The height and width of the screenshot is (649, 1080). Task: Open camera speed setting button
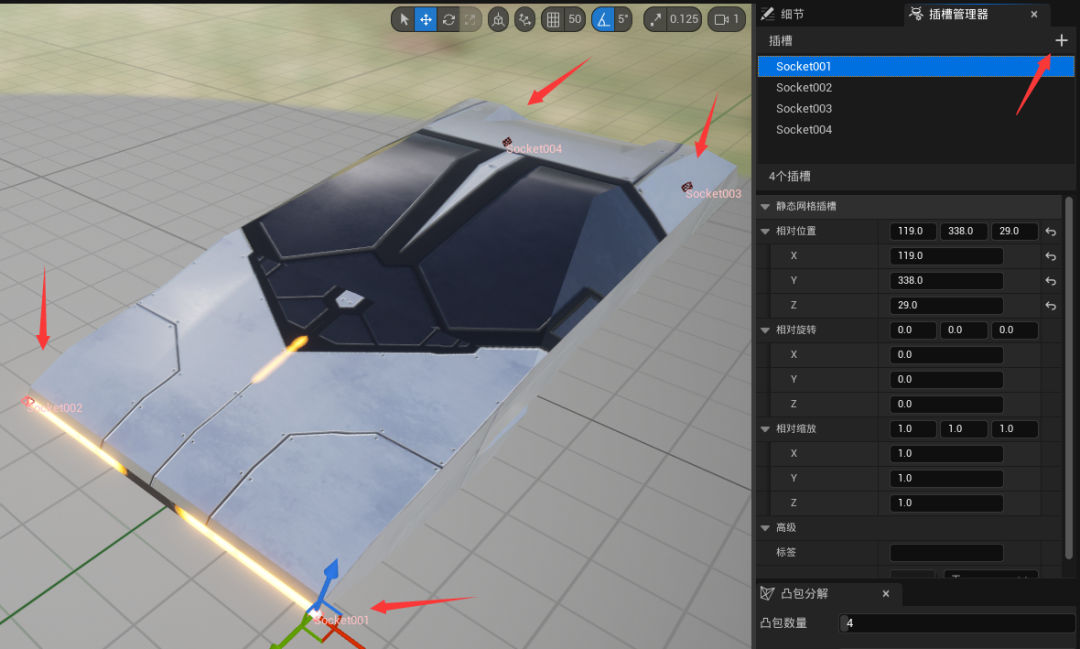[x=727, y=19]
